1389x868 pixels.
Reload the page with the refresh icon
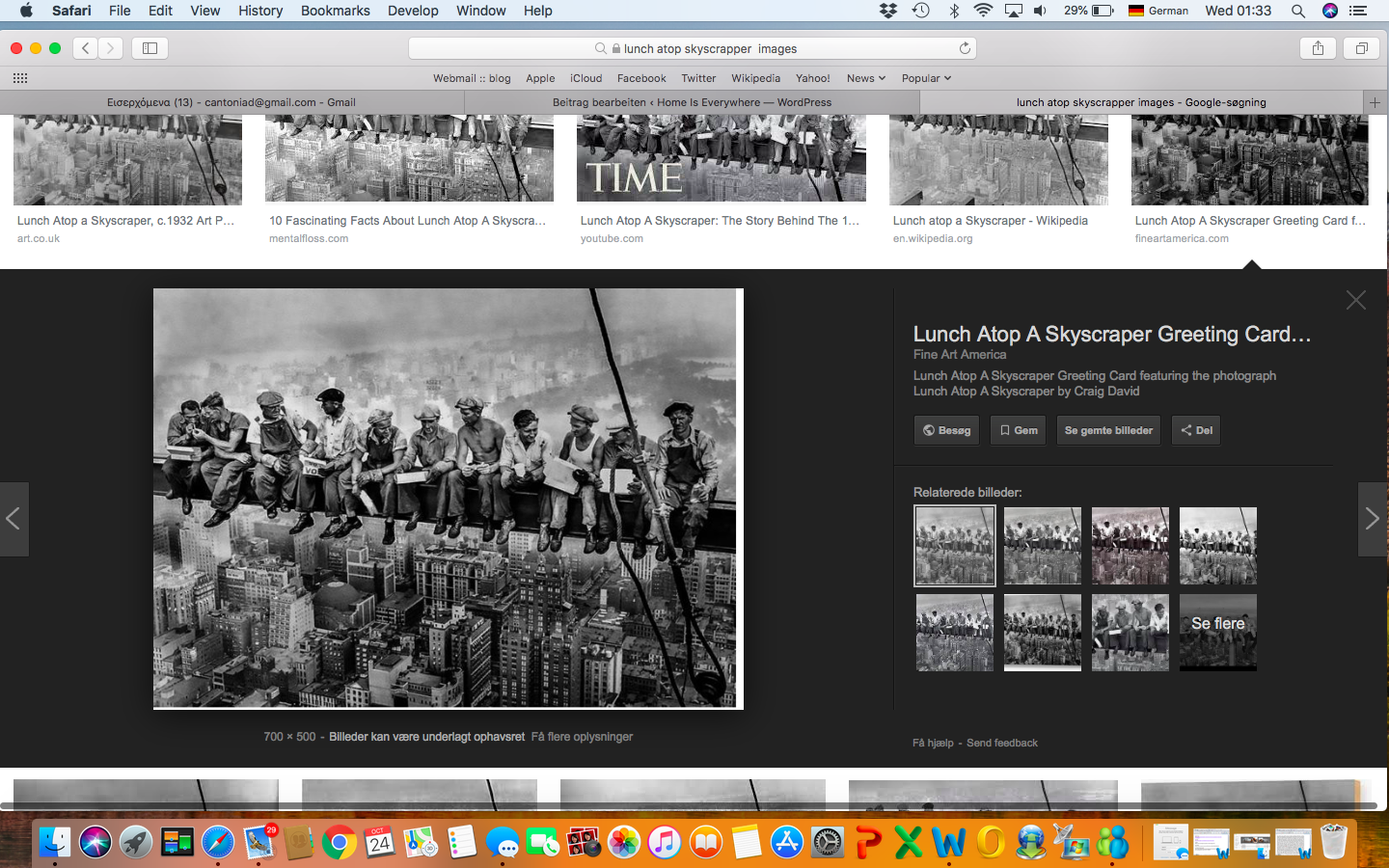965,48
